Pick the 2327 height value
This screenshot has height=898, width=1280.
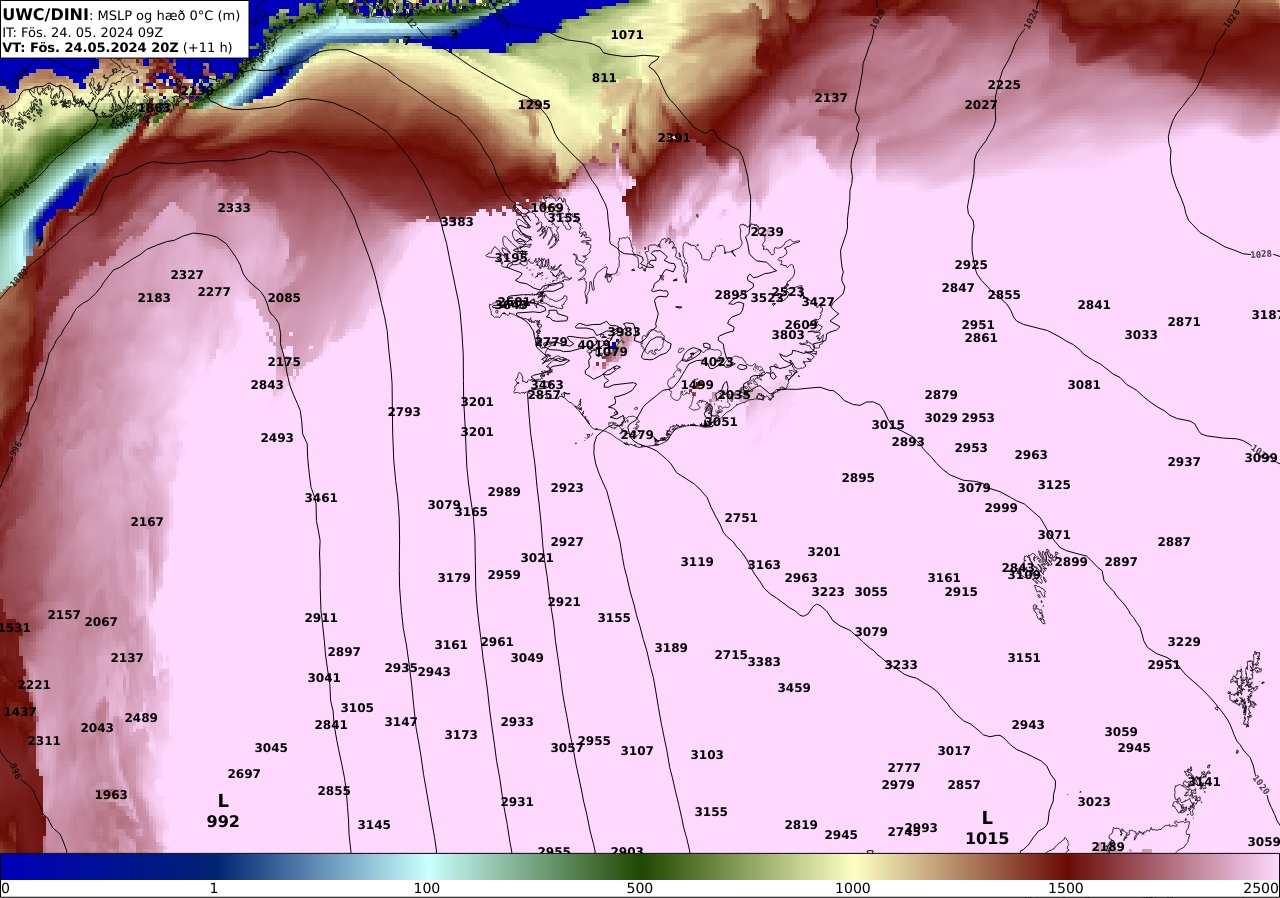coord(187,275)
